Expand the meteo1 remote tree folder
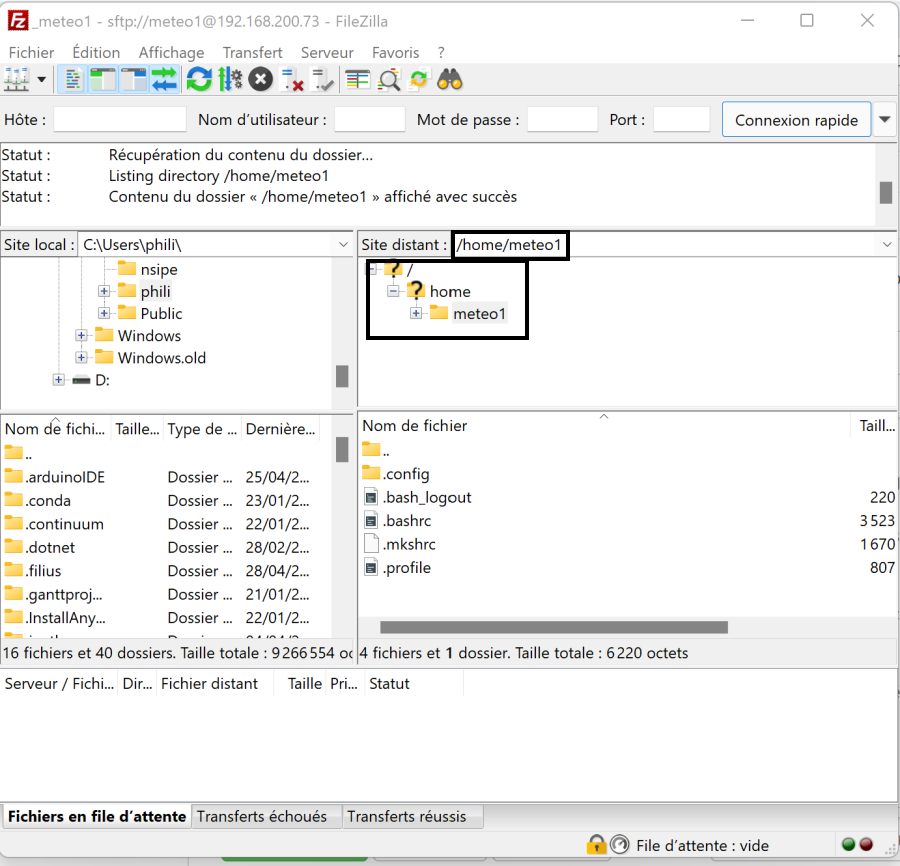 [416, 314]
